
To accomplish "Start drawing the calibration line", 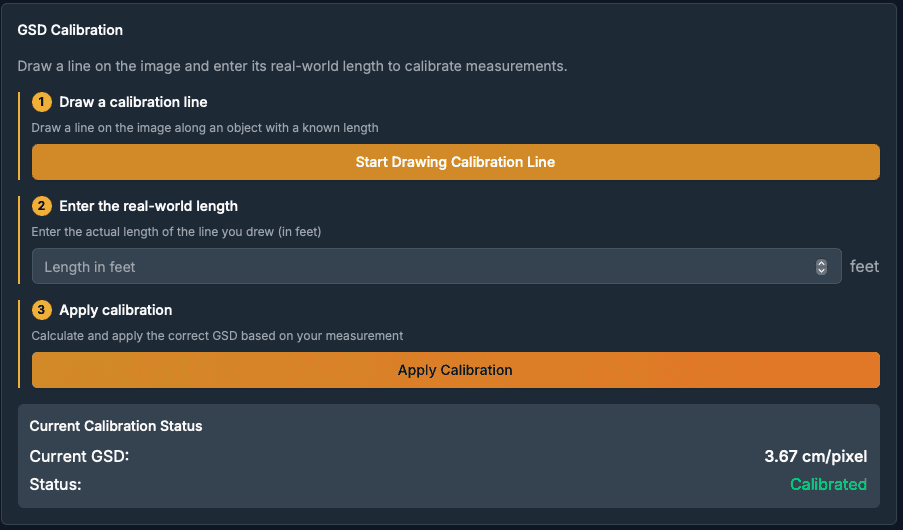I will [x=456, y=162].
